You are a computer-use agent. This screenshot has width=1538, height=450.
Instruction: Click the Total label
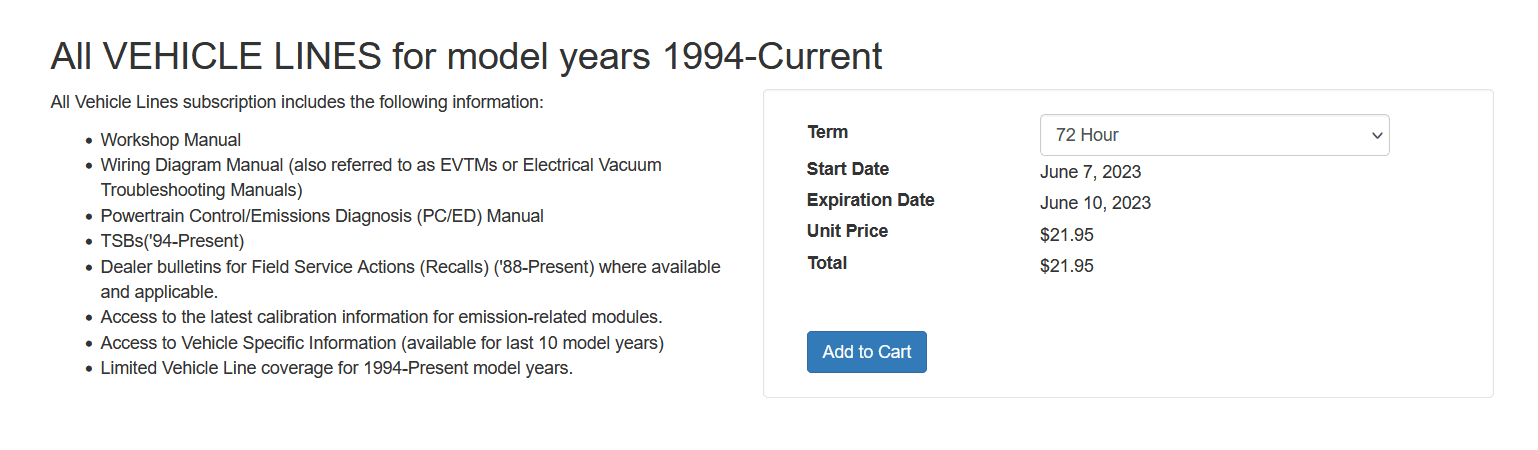click(x=827, y=263)
